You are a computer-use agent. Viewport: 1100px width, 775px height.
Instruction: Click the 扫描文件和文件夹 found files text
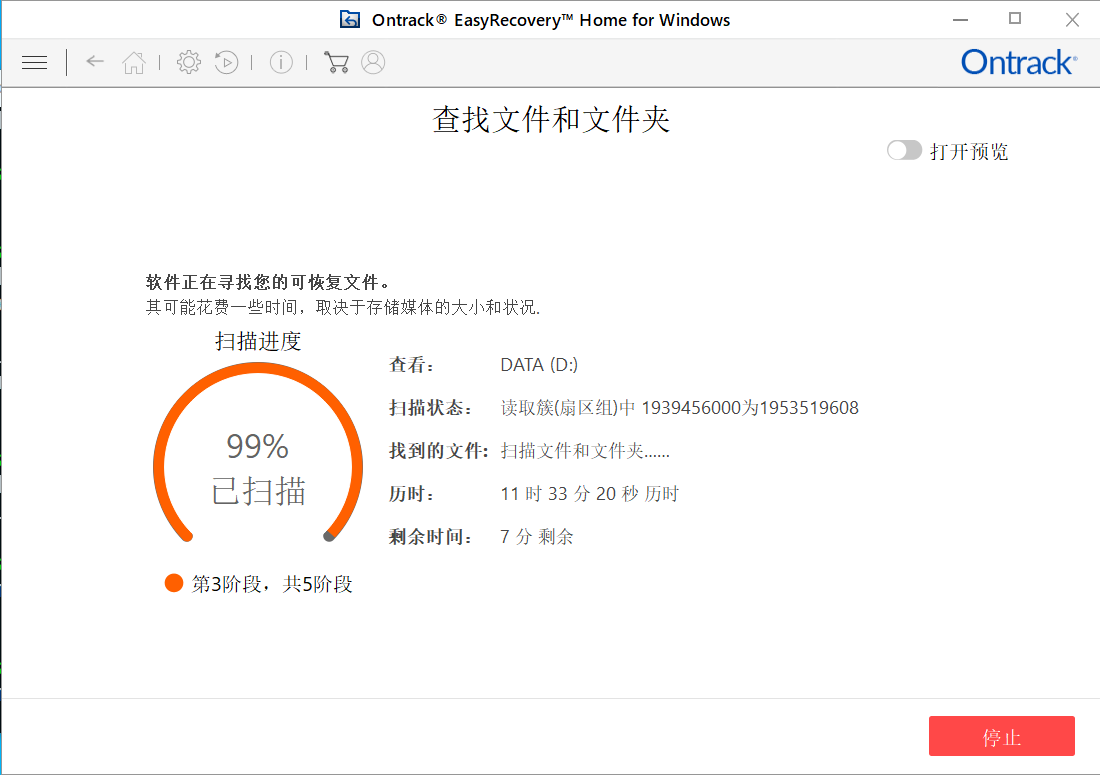point(585,451)
